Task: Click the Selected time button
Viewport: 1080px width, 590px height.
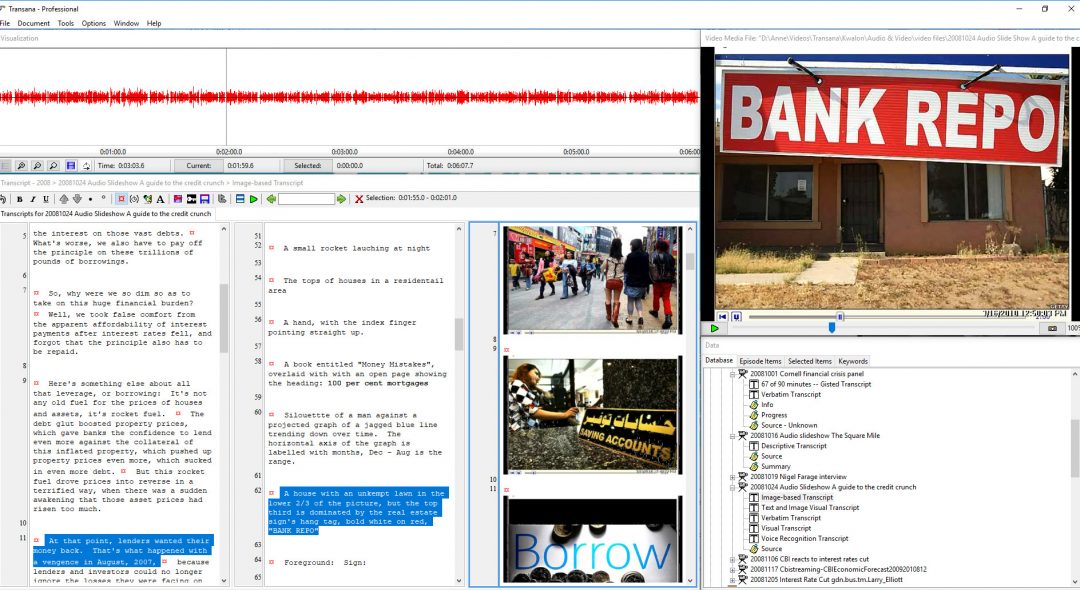Action: point(308,166)
